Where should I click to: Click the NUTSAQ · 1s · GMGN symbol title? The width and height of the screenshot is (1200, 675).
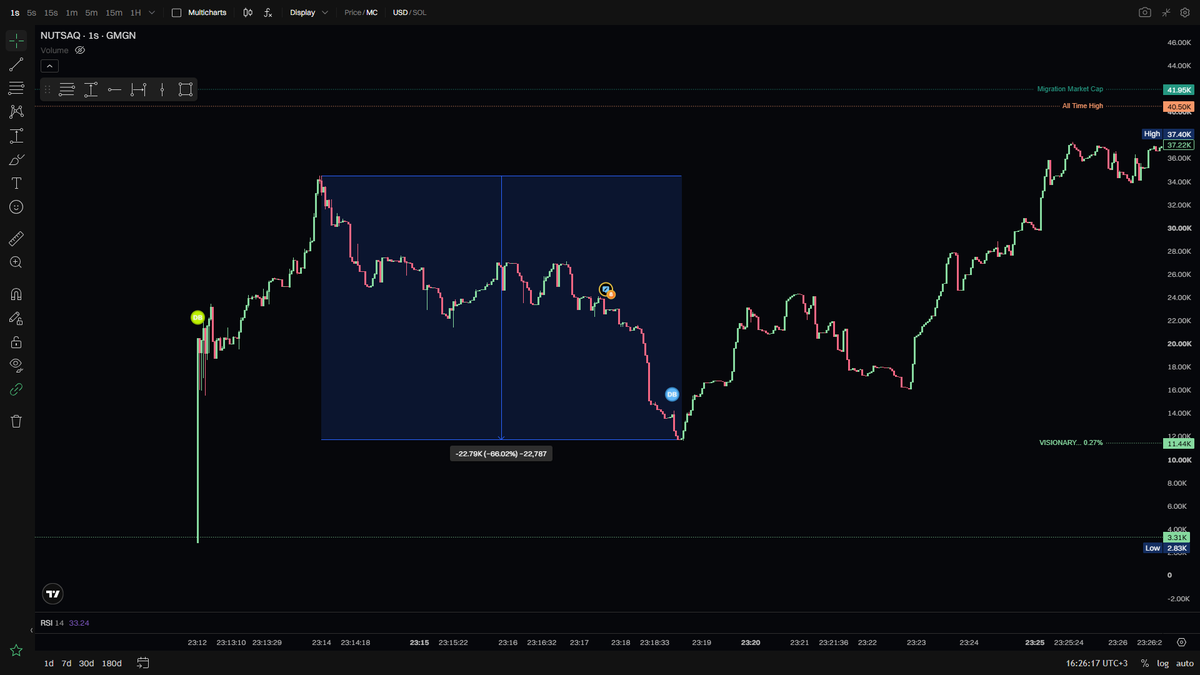point(88,35)
